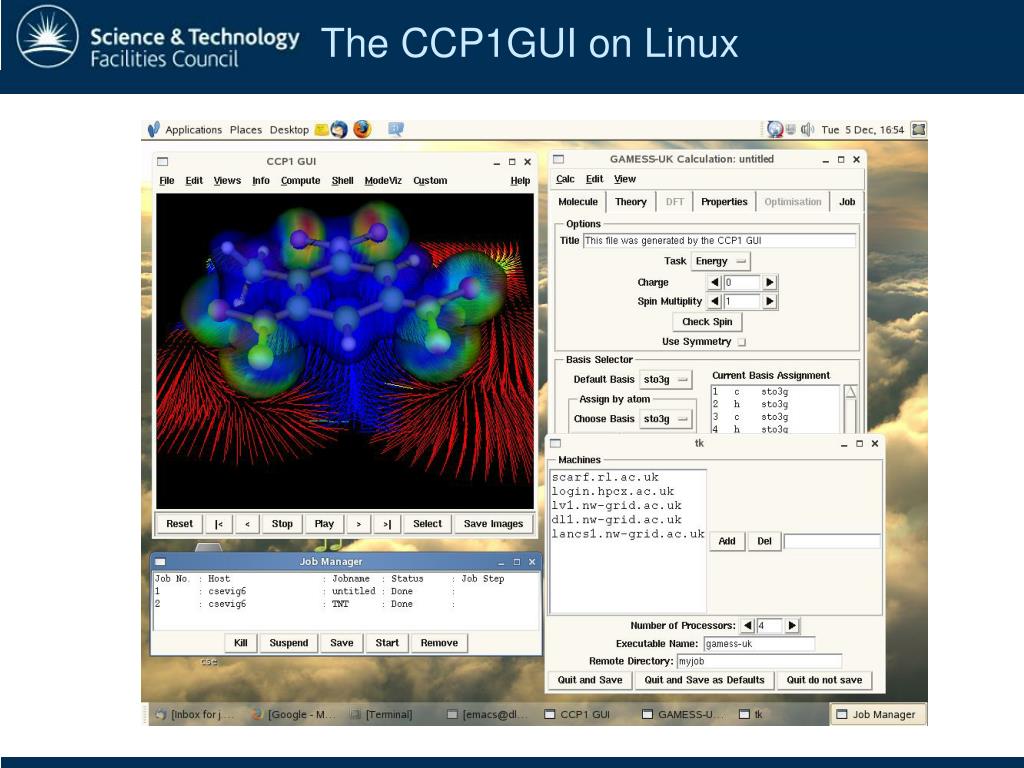Toggle the Use Symmetry checkbox

[x=742, y=342]
